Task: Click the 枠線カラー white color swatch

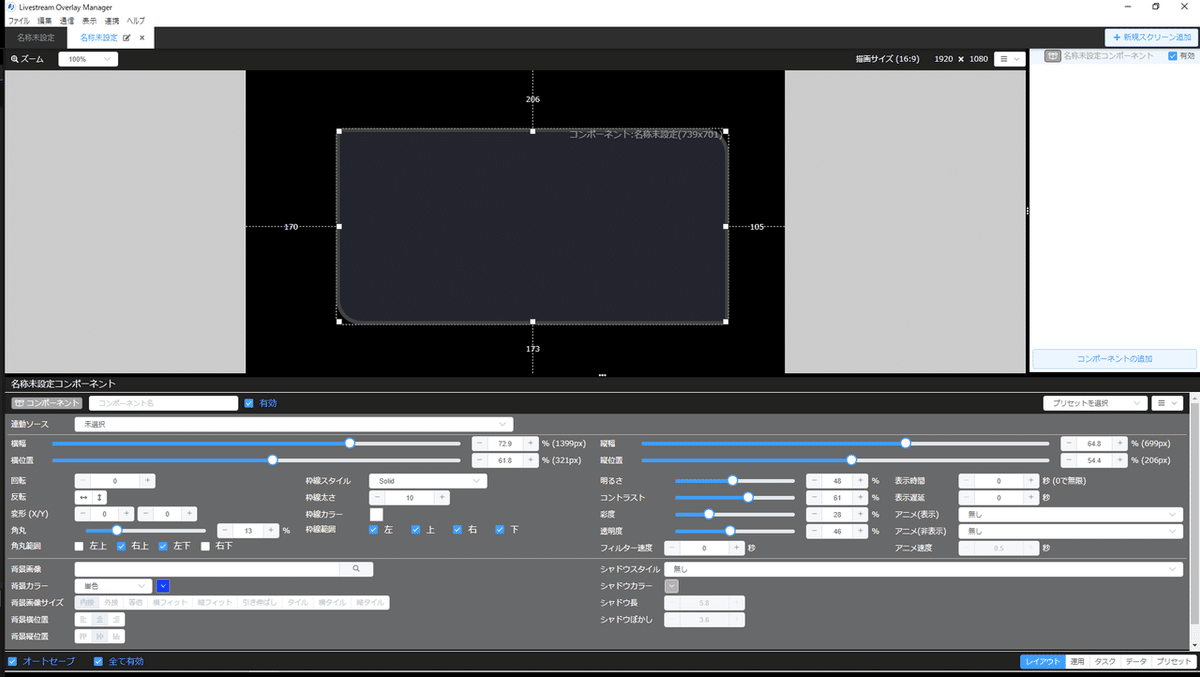Action: coord(377,514)
